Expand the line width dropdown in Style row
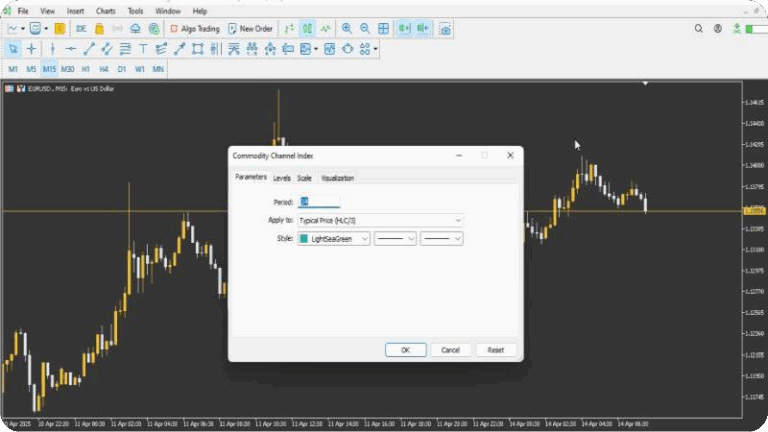The width and height of the screenshot is (768, 432). coord(441,239)
